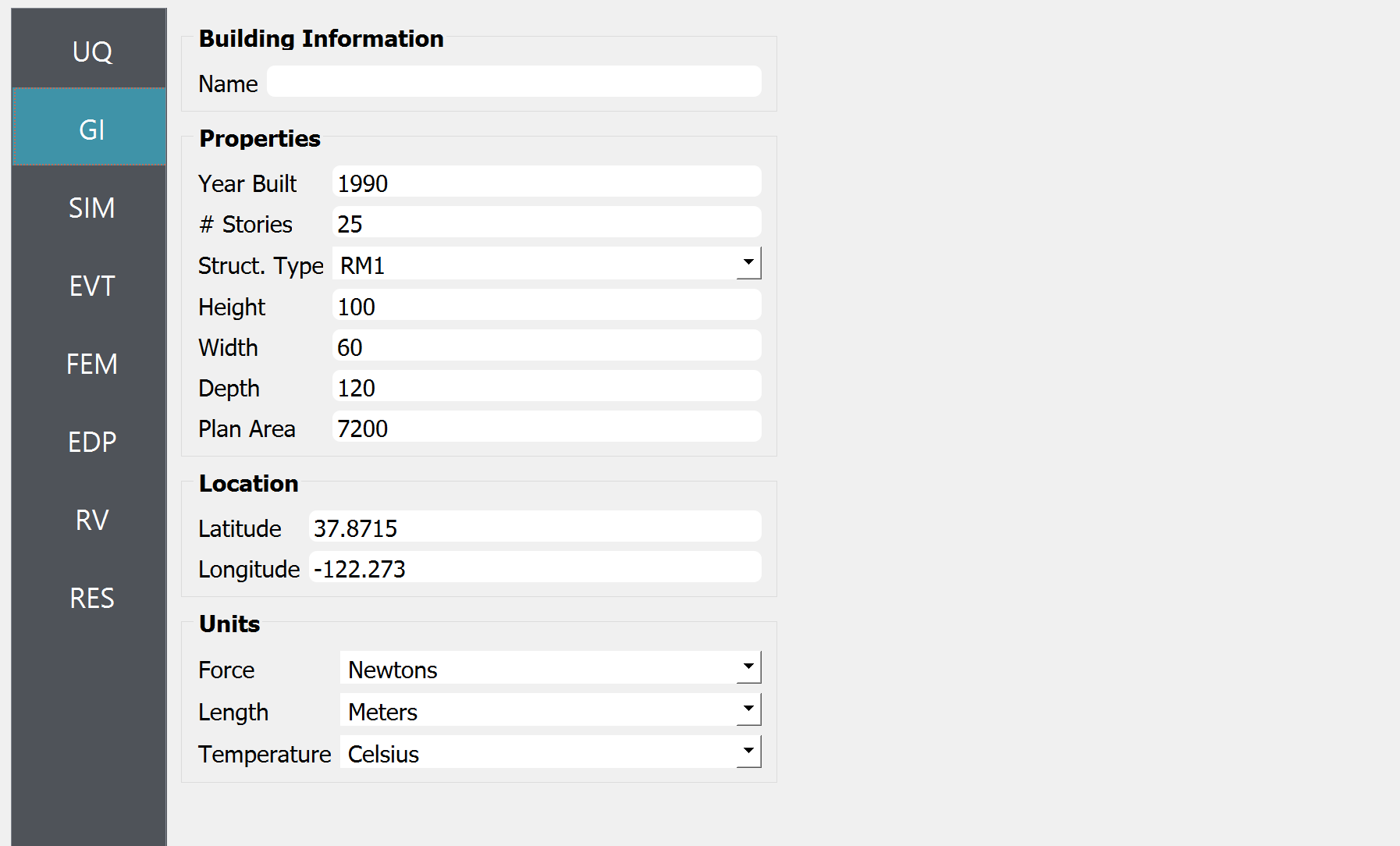Click the building Name input field

pos(514,82)
